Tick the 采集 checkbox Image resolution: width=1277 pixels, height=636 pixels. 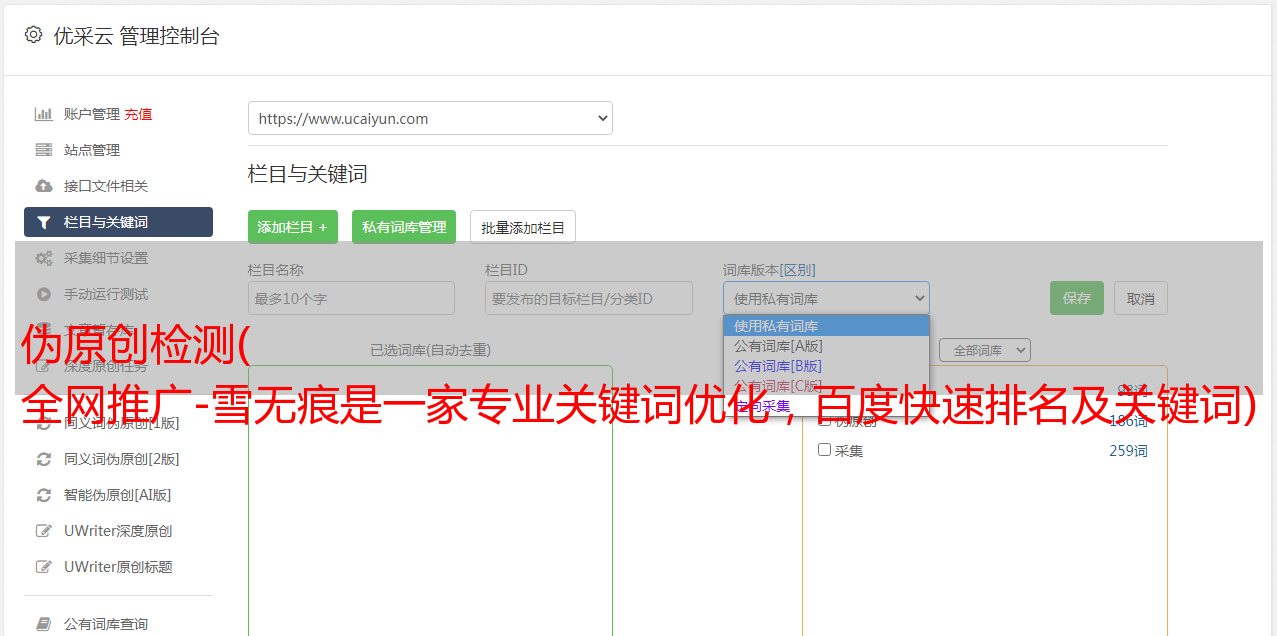(824, 450)
